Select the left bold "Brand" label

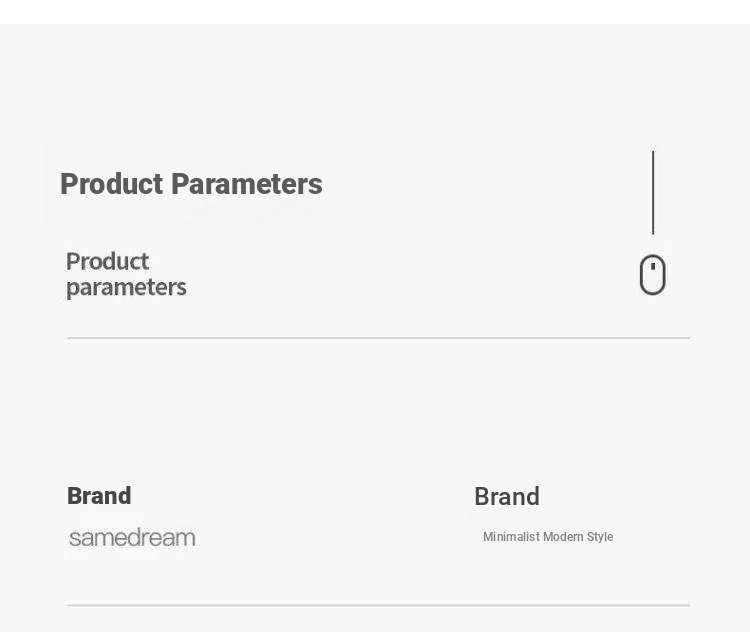click(x=99, y=496)
